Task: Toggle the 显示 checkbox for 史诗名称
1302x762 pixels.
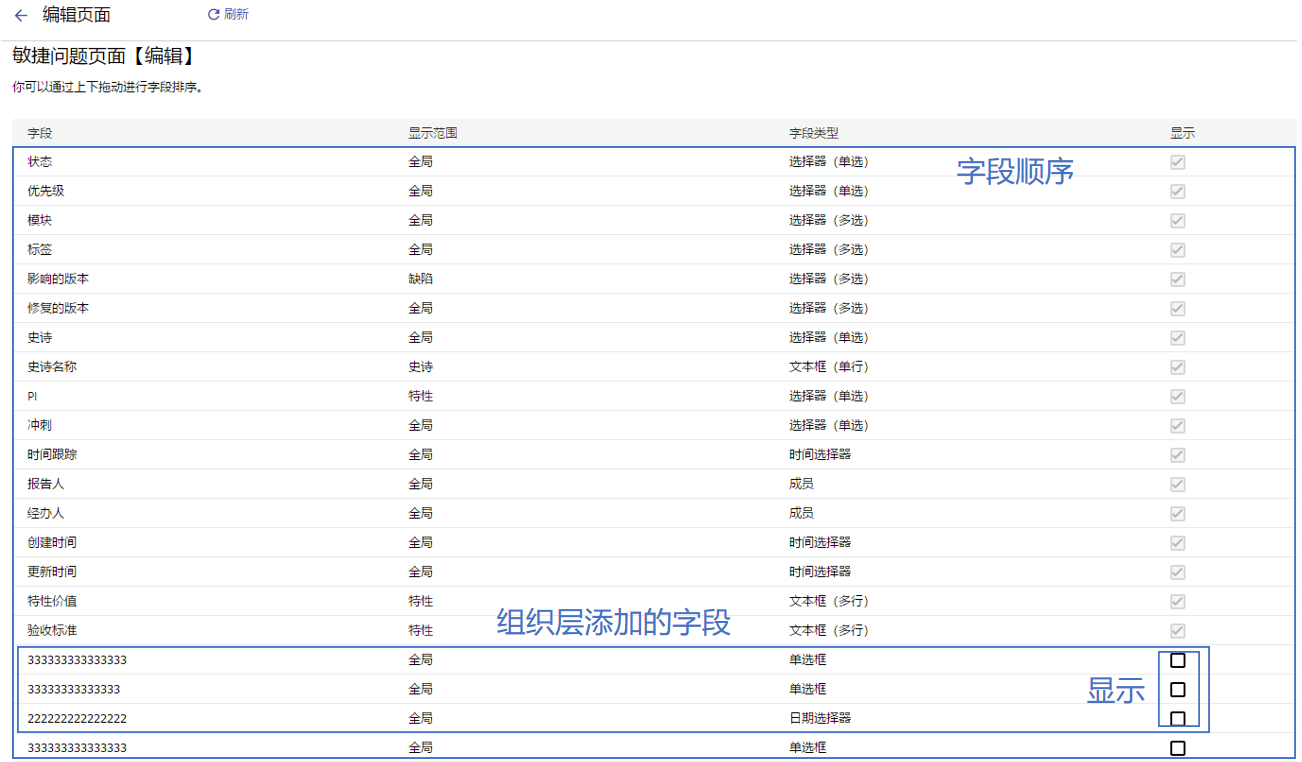Action: [x=1178, y=367]
